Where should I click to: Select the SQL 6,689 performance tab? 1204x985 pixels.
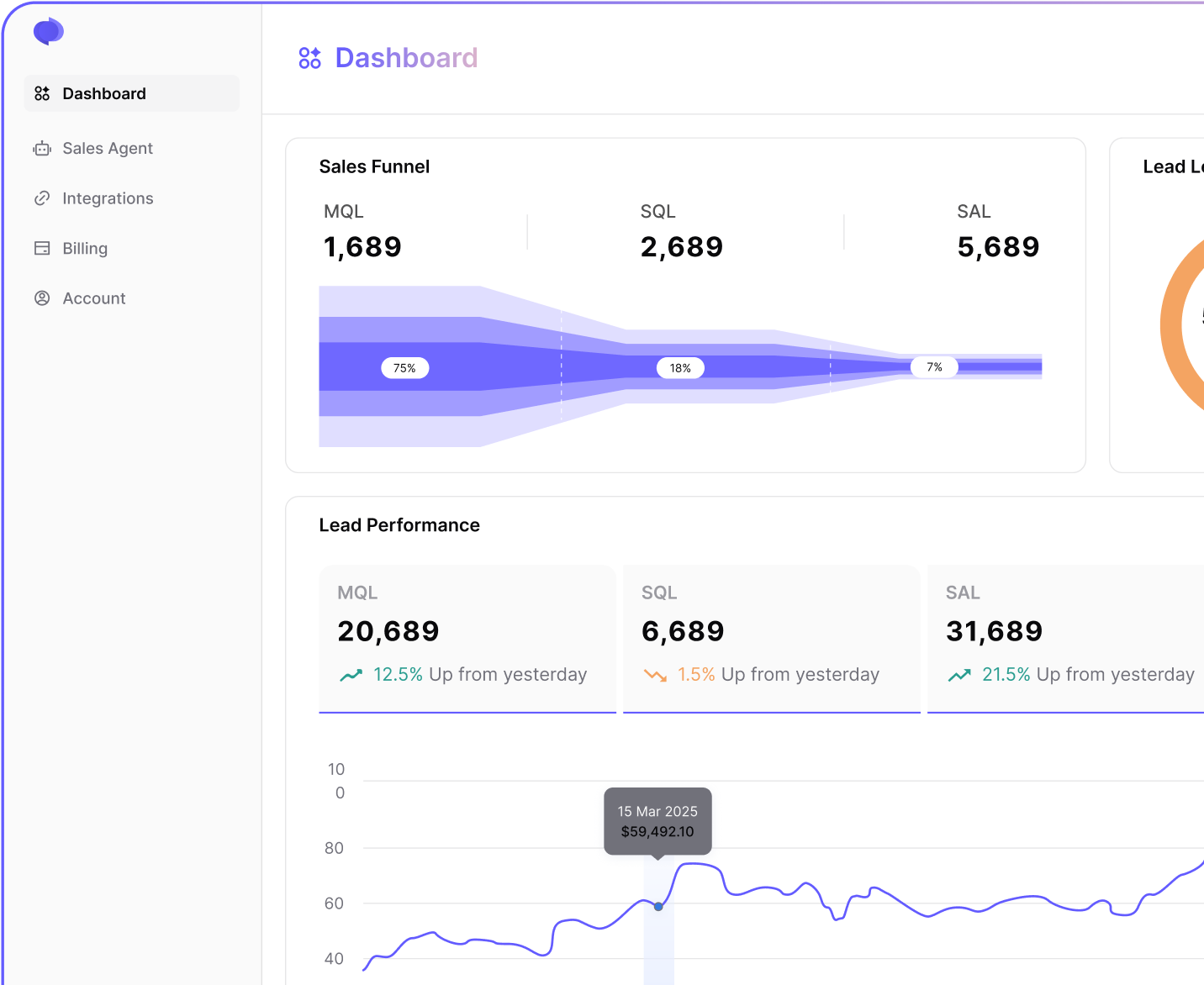[772, 639]
